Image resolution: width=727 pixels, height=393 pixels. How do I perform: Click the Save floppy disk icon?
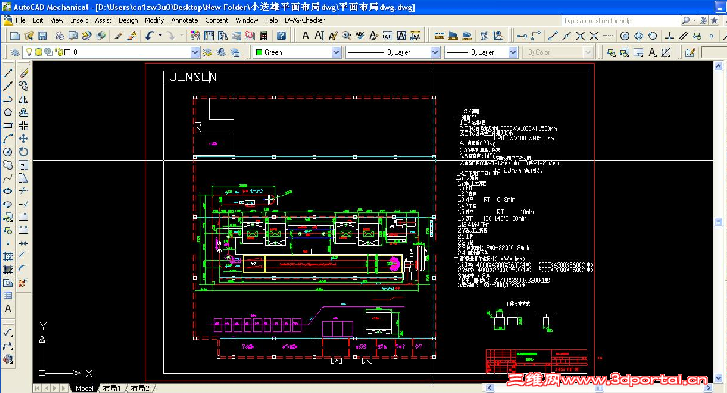click(43, 36)
